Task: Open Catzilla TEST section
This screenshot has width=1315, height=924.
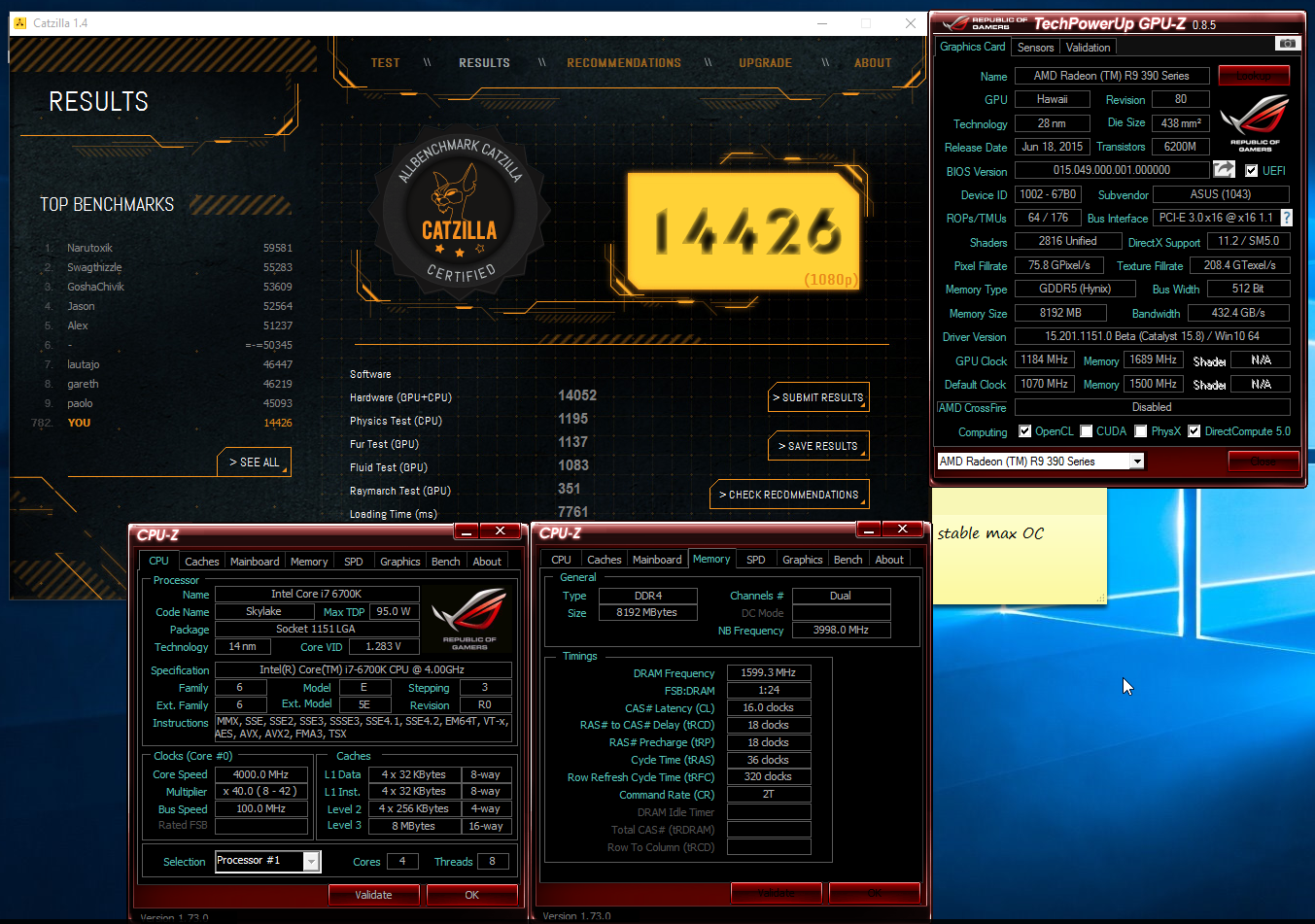Action: pos(385,63)
